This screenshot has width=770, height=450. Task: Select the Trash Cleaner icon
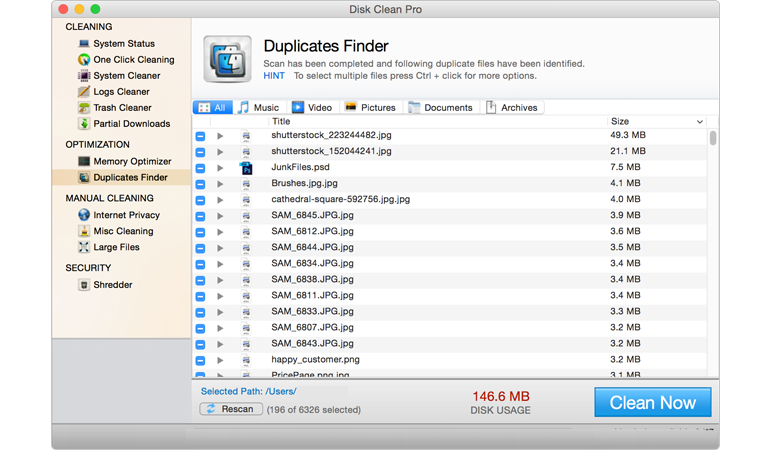84,108
